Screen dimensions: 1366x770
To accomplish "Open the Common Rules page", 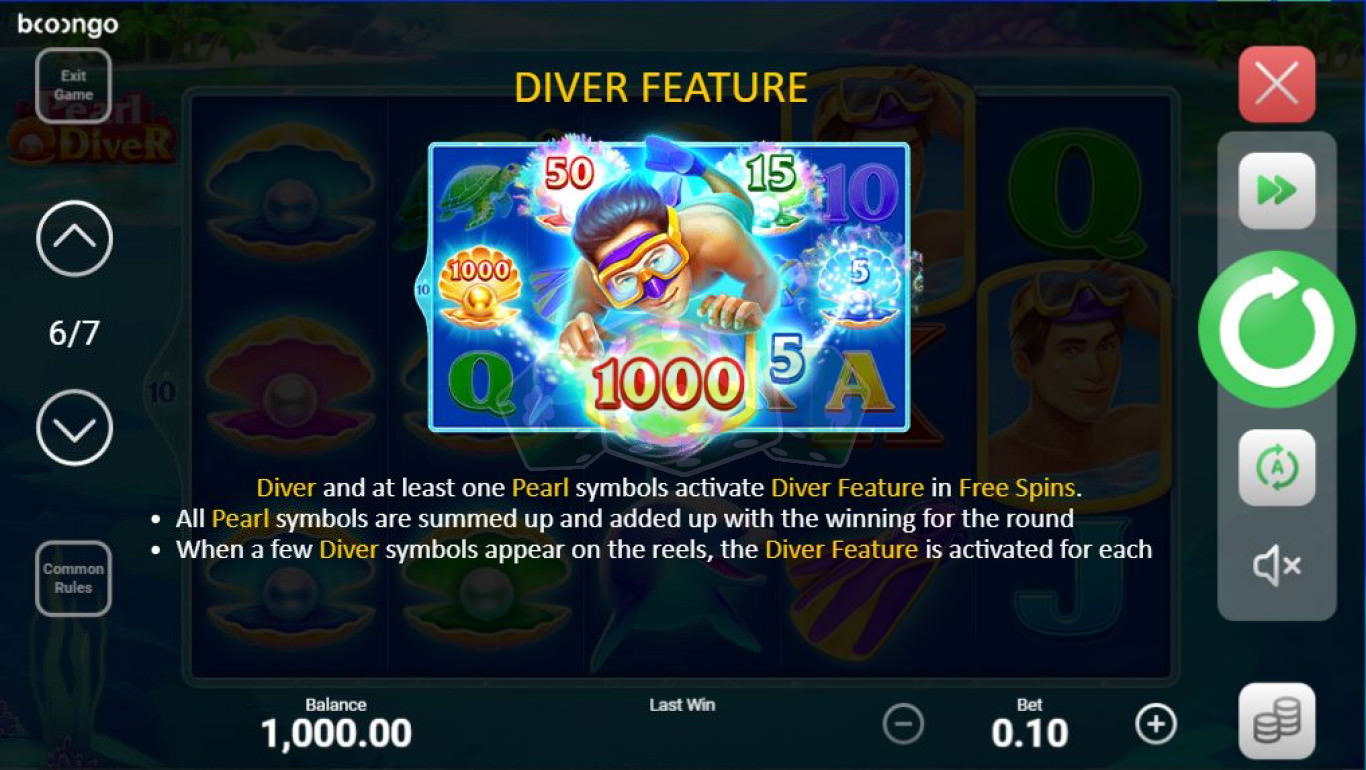I will click(x=73, y=578).
